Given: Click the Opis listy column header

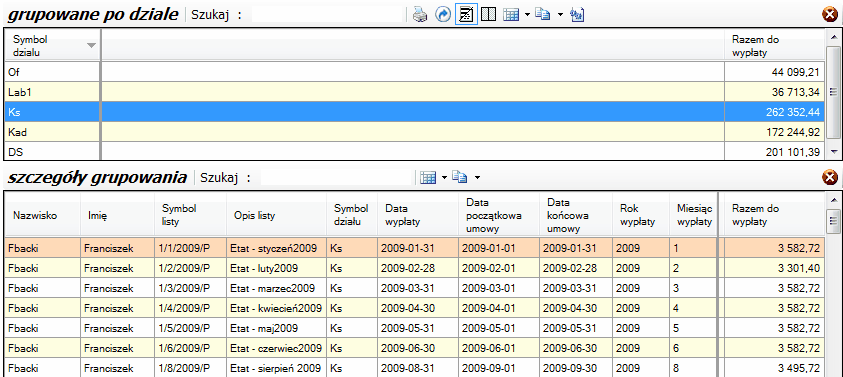Looking at the screenshot, I should tap(276, 215).
